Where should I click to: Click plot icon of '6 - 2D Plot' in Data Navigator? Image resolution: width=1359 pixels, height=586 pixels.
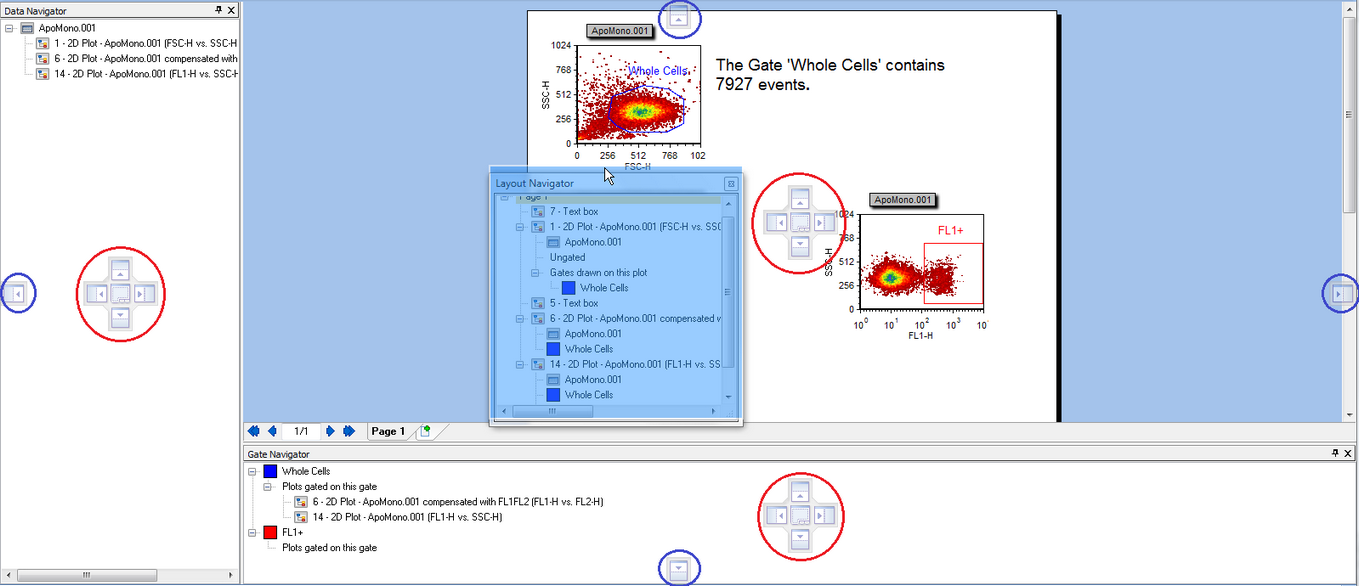(42, 59)
